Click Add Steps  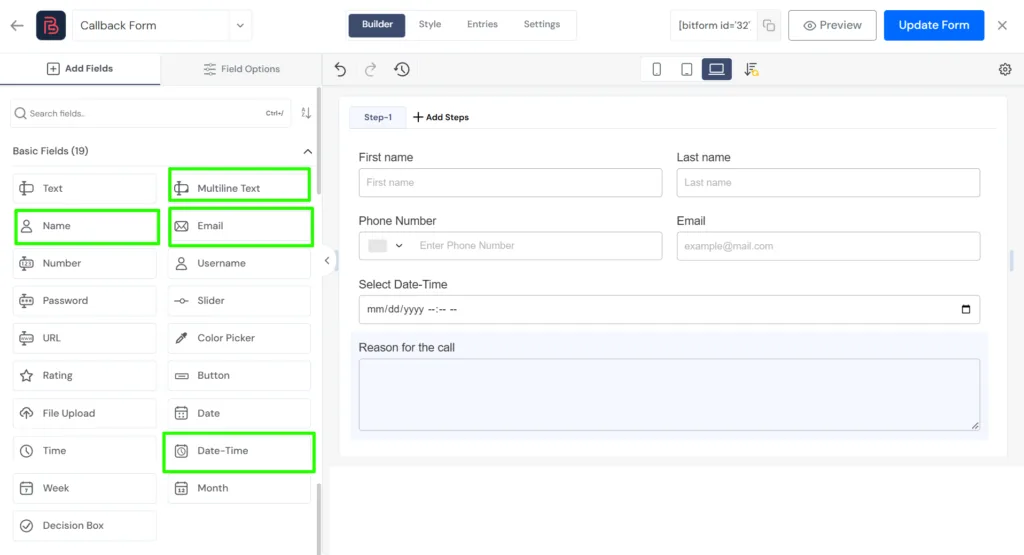pos(441,118)
